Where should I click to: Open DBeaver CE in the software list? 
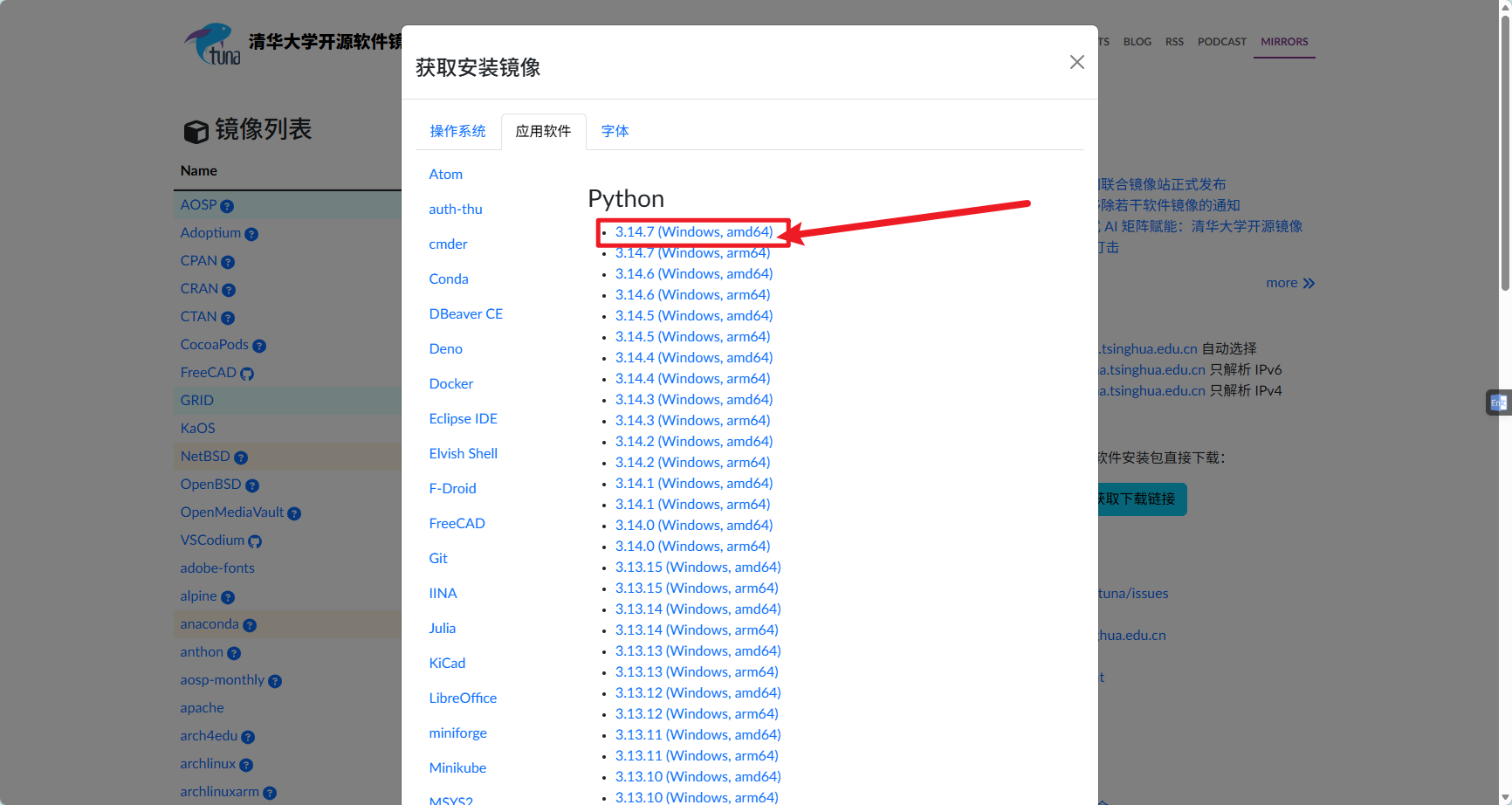[x=466, y=314]
